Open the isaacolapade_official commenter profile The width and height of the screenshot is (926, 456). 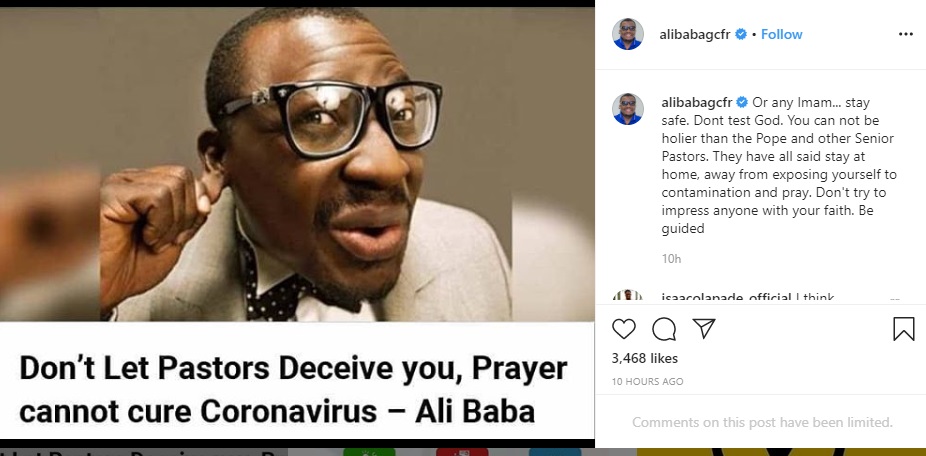pos(726,298)
